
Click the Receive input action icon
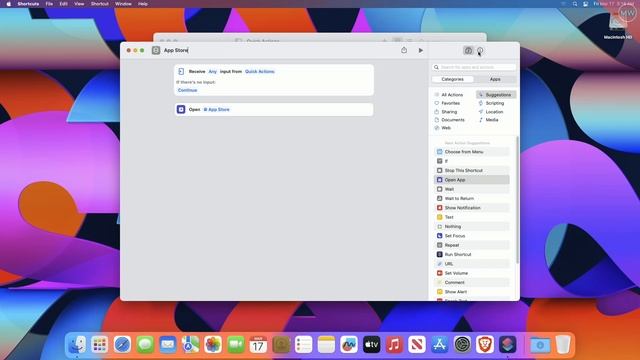(x=181, y=71)
